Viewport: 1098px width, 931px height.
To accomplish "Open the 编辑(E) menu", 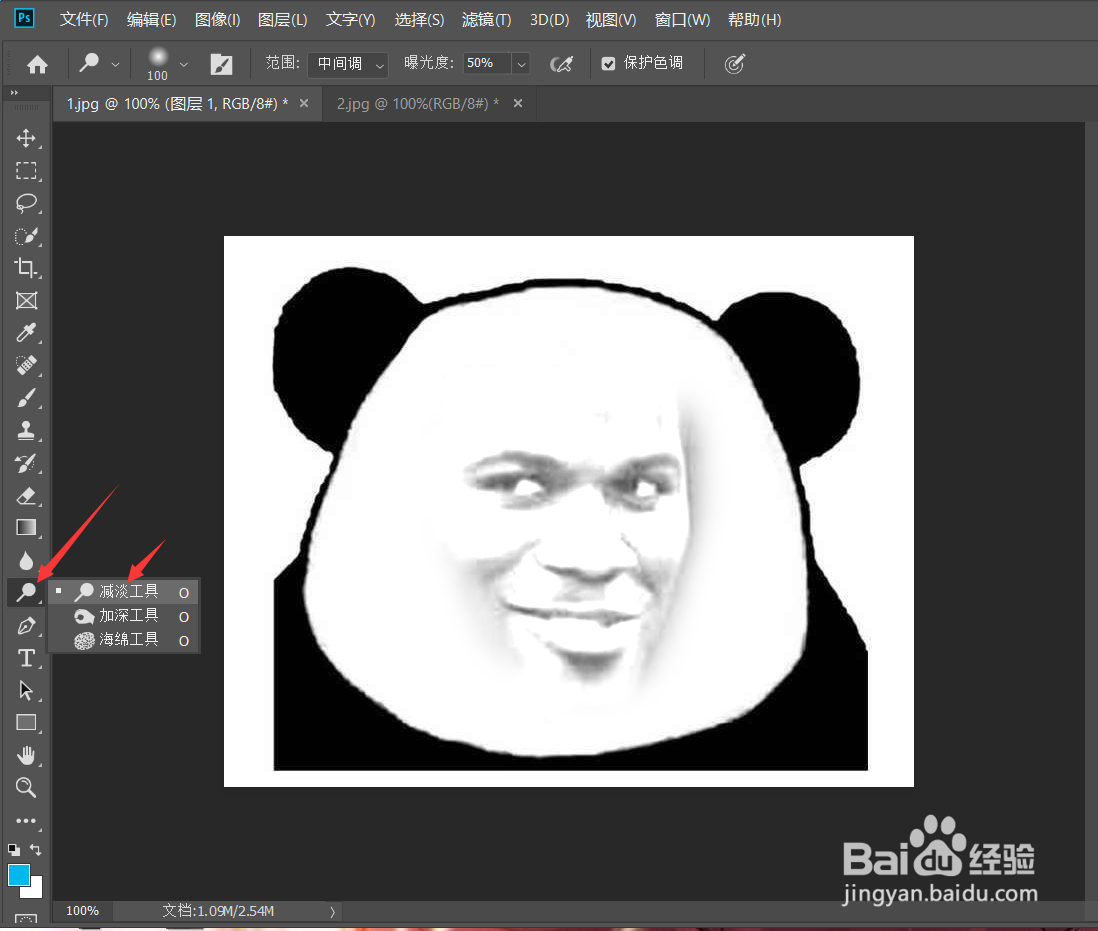I will click(151, 20).
